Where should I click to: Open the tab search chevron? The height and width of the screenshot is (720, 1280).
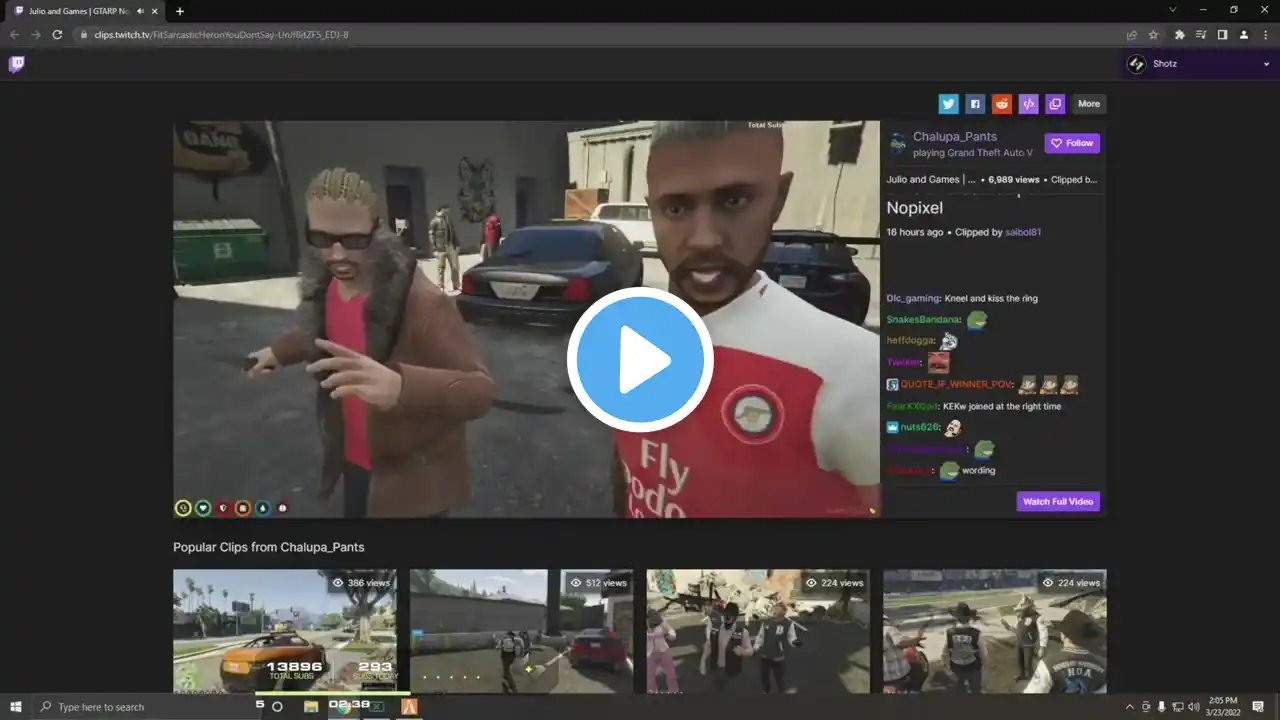1172,10
